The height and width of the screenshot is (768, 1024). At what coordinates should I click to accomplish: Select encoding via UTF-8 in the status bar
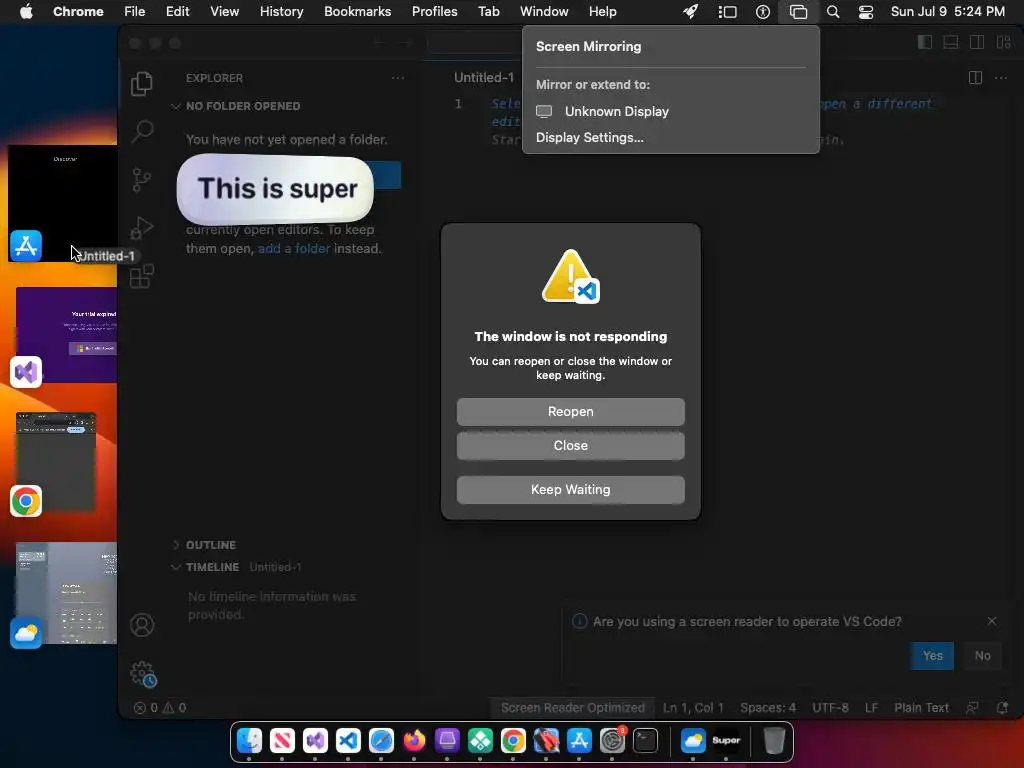point(830,707)
